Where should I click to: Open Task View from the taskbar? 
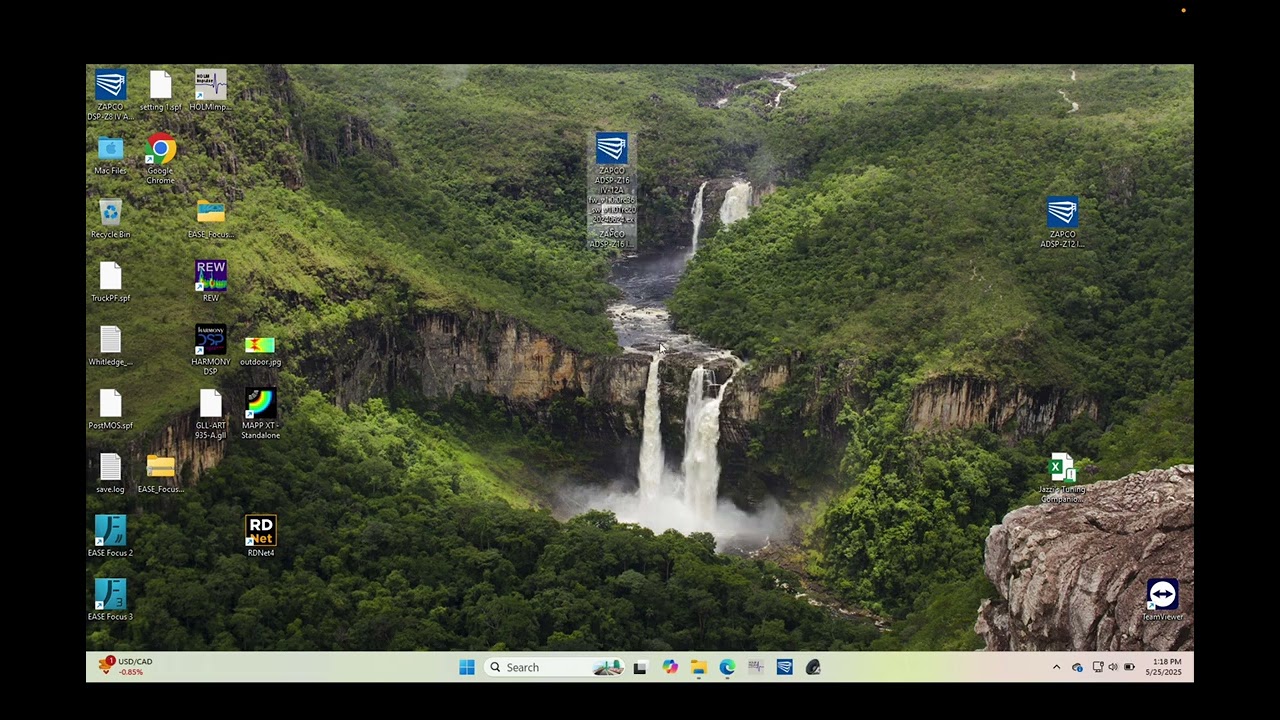[x=640, y=667]
